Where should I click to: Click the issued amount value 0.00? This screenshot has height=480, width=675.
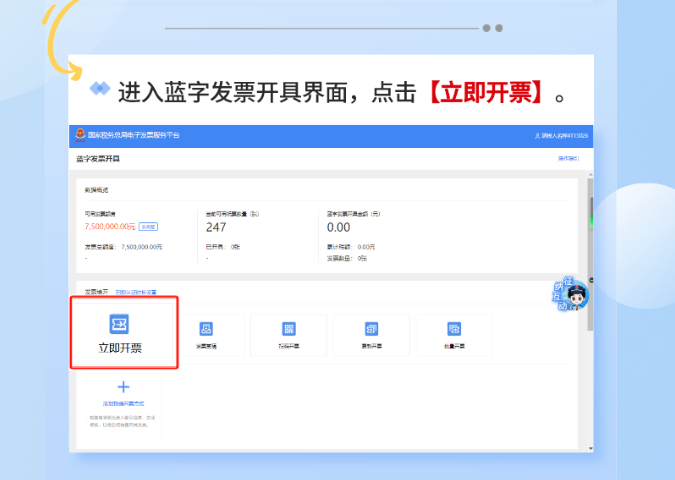point(338,227)
